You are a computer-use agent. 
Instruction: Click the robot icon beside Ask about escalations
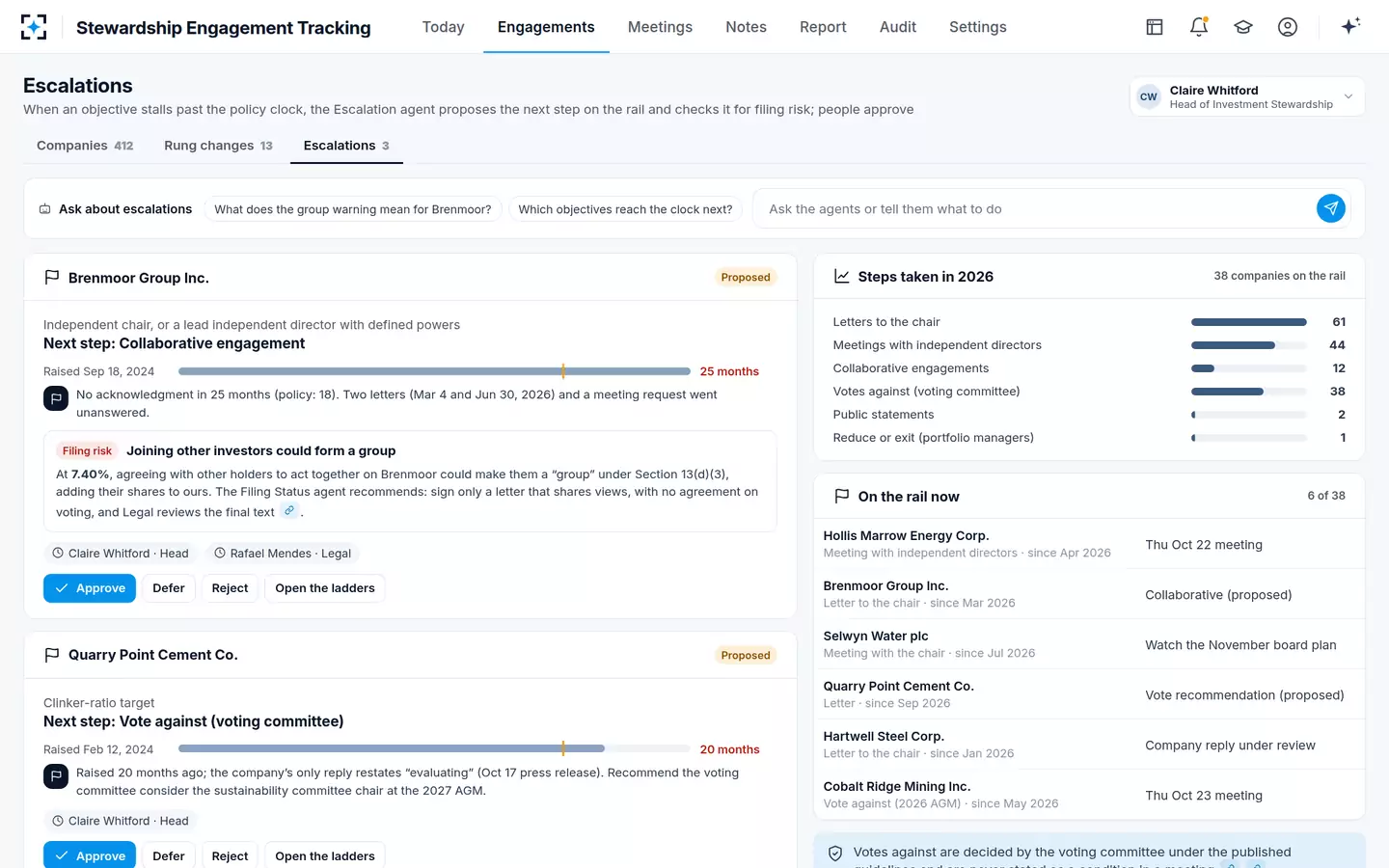point(44,209)
